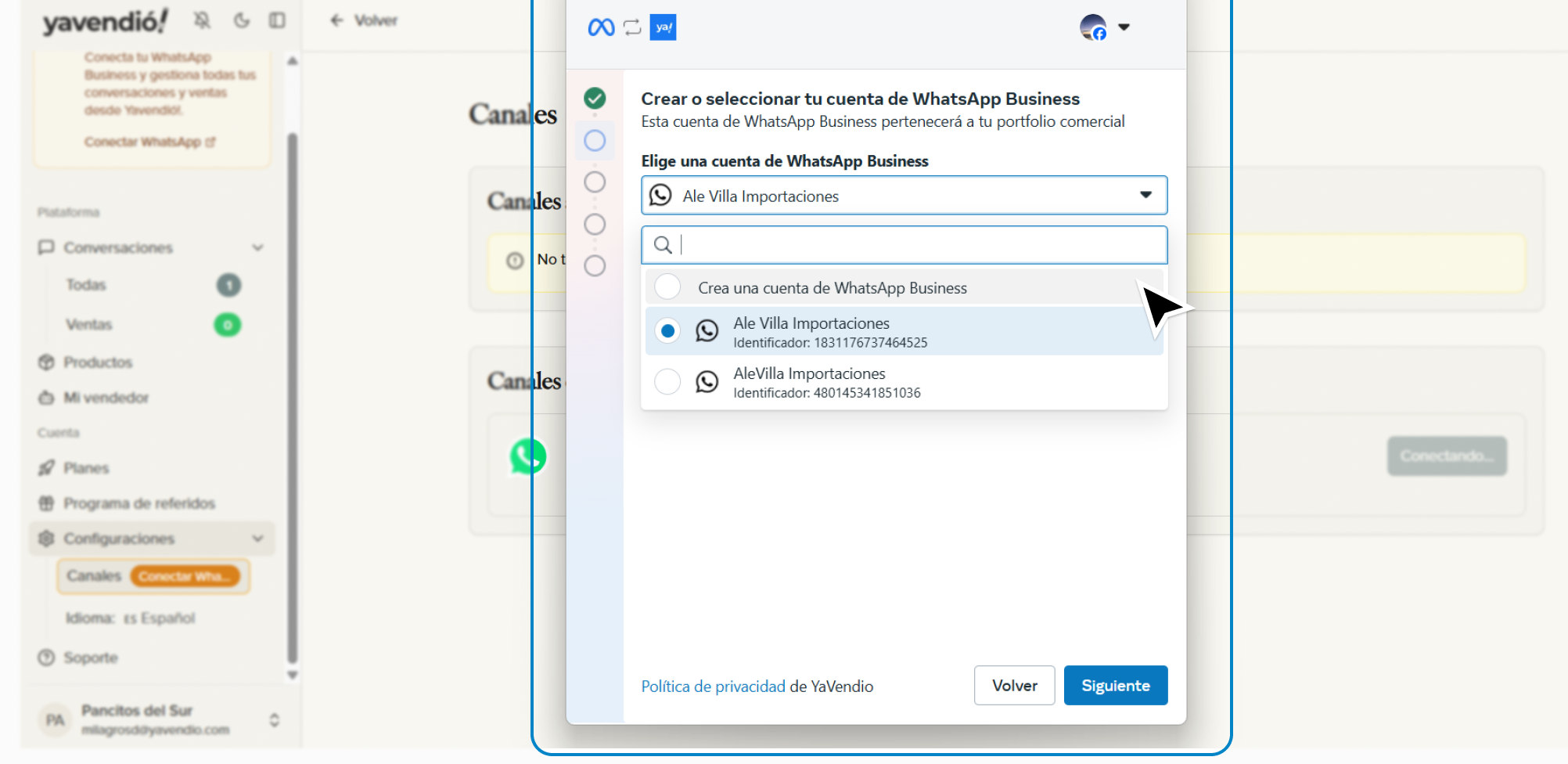The width and height of the screenshot is (1568, 764).
Task: Click the Soporte help circle icon
Action: click(x=46, y=658)
